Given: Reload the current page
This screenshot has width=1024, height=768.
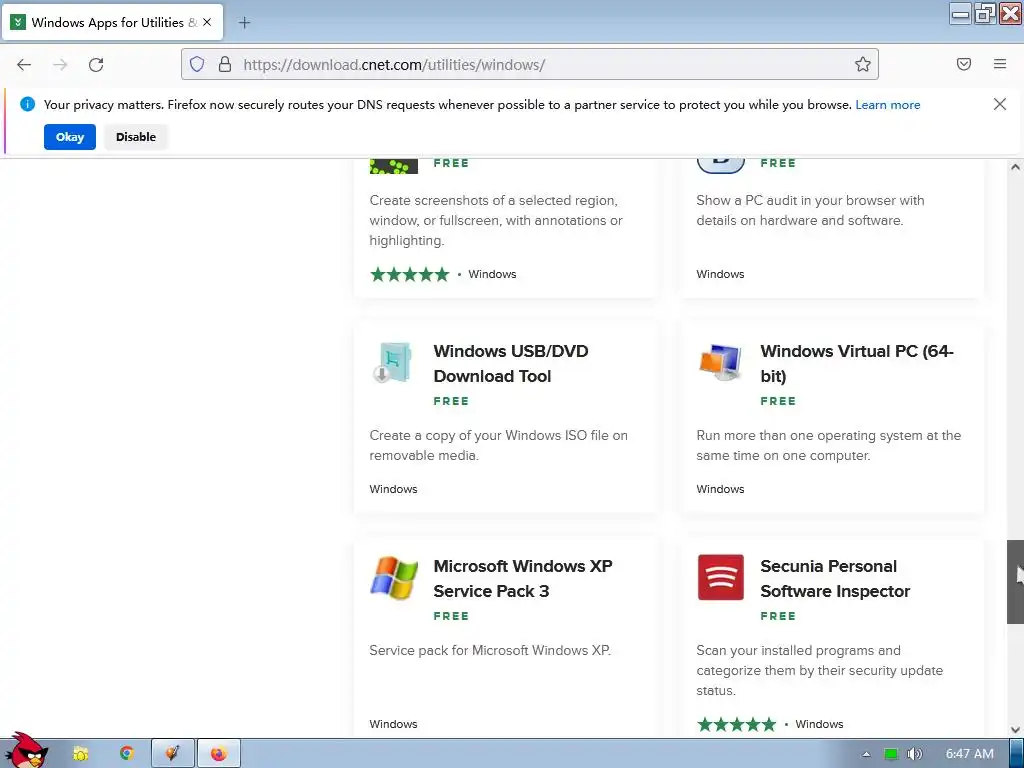Looking at the screenshot, I should [96, 65].
